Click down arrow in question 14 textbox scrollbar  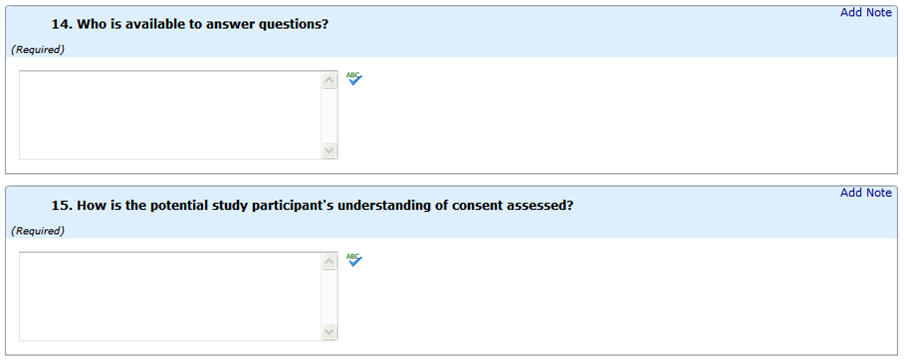click(x=329, y=151)
